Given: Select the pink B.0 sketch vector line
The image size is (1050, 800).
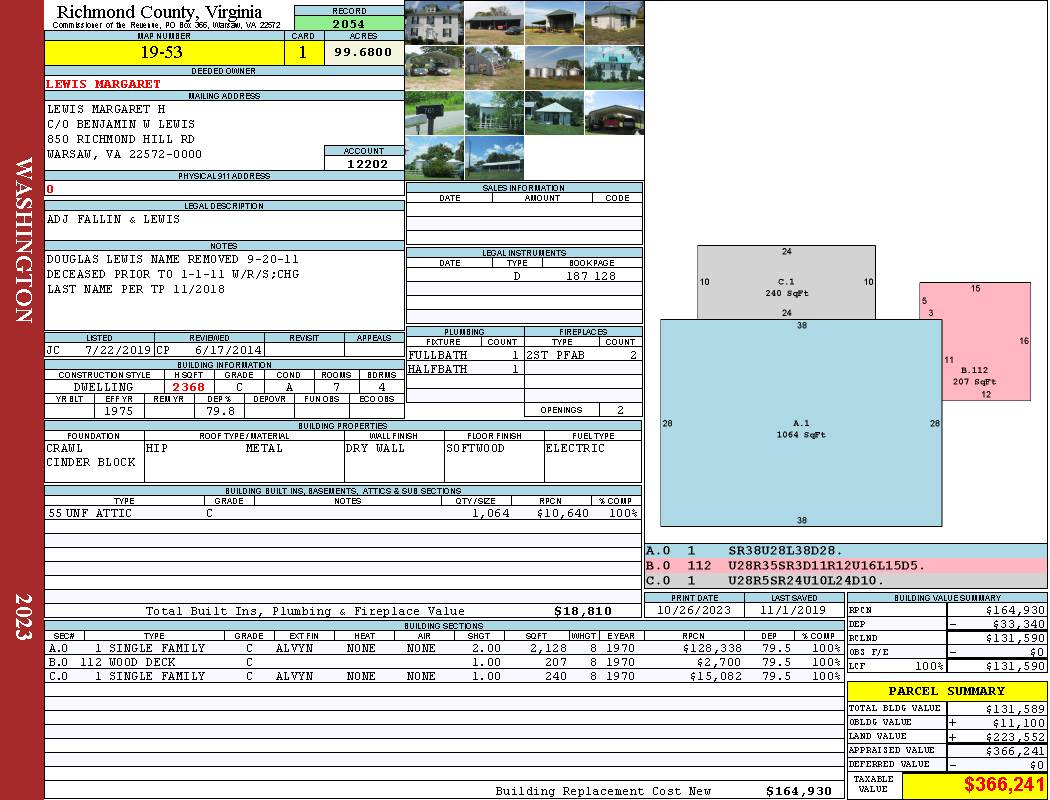Looking at the screenshot, I should click(845, 566).
